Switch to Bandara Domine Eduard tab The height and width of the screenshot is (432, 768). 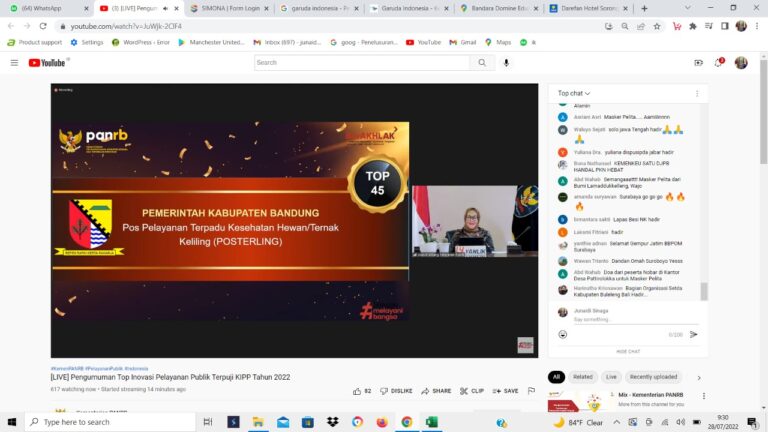[x=500, y=8]
